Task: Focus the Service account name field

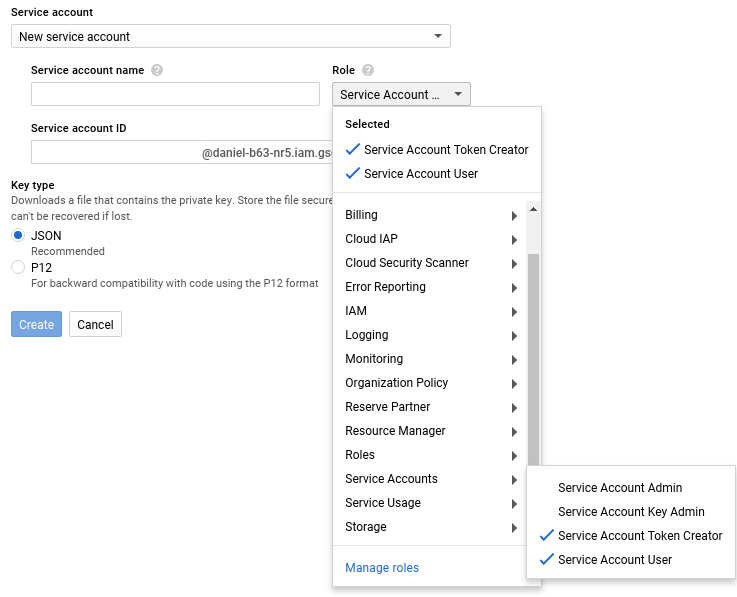Action: click(x=175, y=95)
